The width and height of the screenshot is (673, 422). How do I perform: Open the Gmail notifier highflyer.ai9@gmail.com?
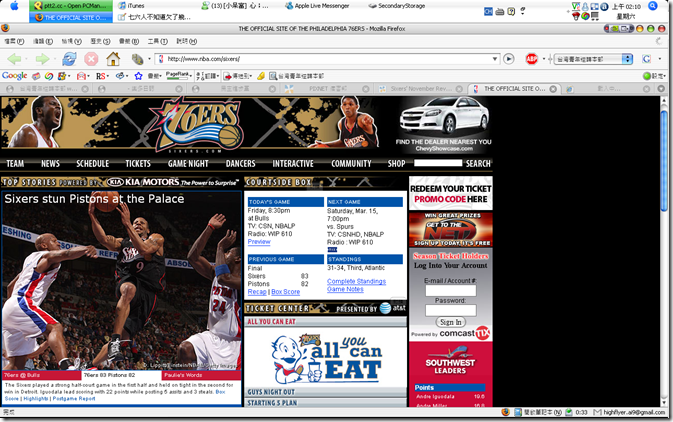(x=629, y=412)
